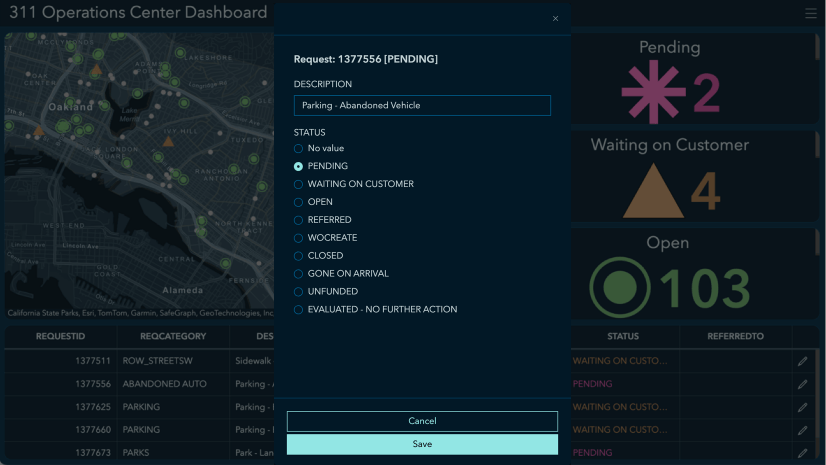Sort by the REQUESTID column header
Viewport: 826px width, 465px height.
tap(61, 337)
